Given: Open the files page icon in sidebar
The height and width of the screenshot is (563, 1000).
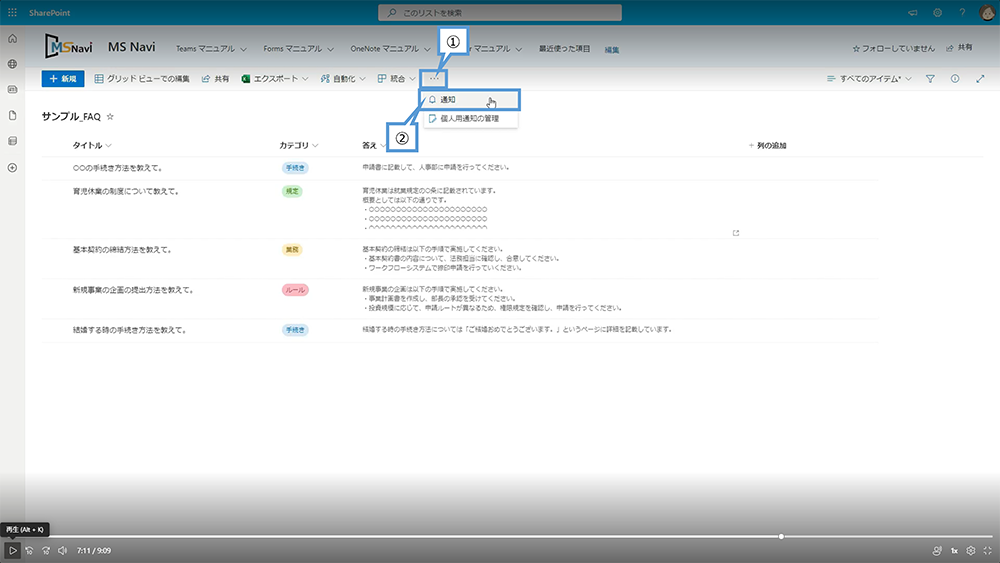Looking at the screenshot, I should (x=12, y=115).
